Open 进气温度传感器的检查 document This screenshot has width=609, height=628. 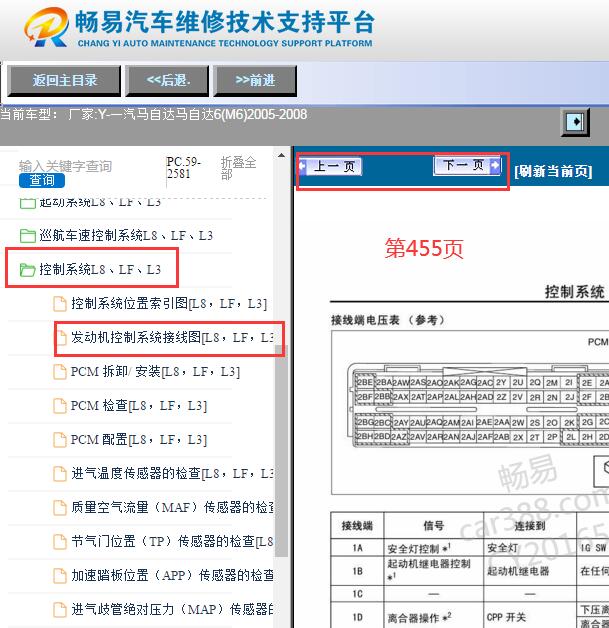[172, 474]
